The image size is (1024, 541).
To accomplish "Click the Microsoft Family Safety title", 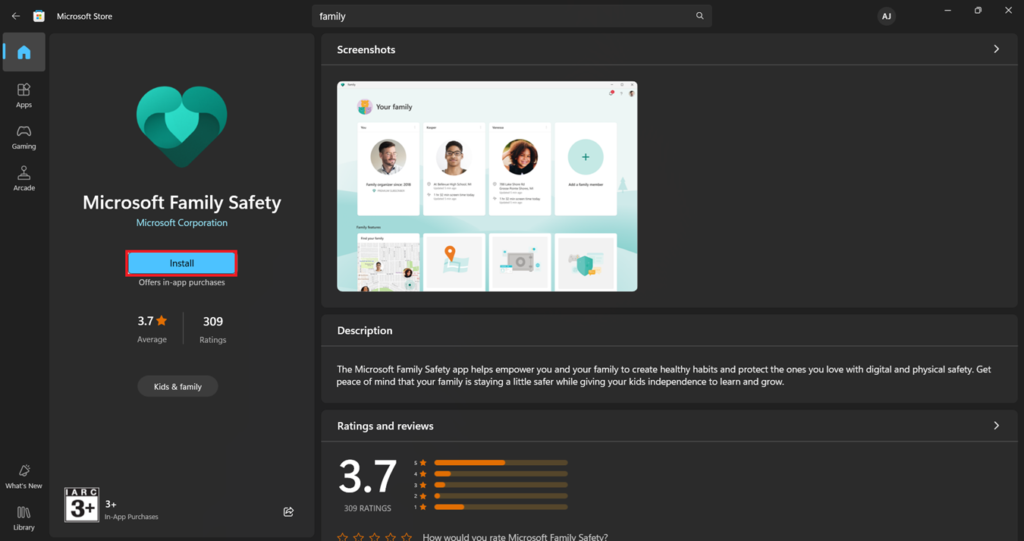I will (182, 203).
